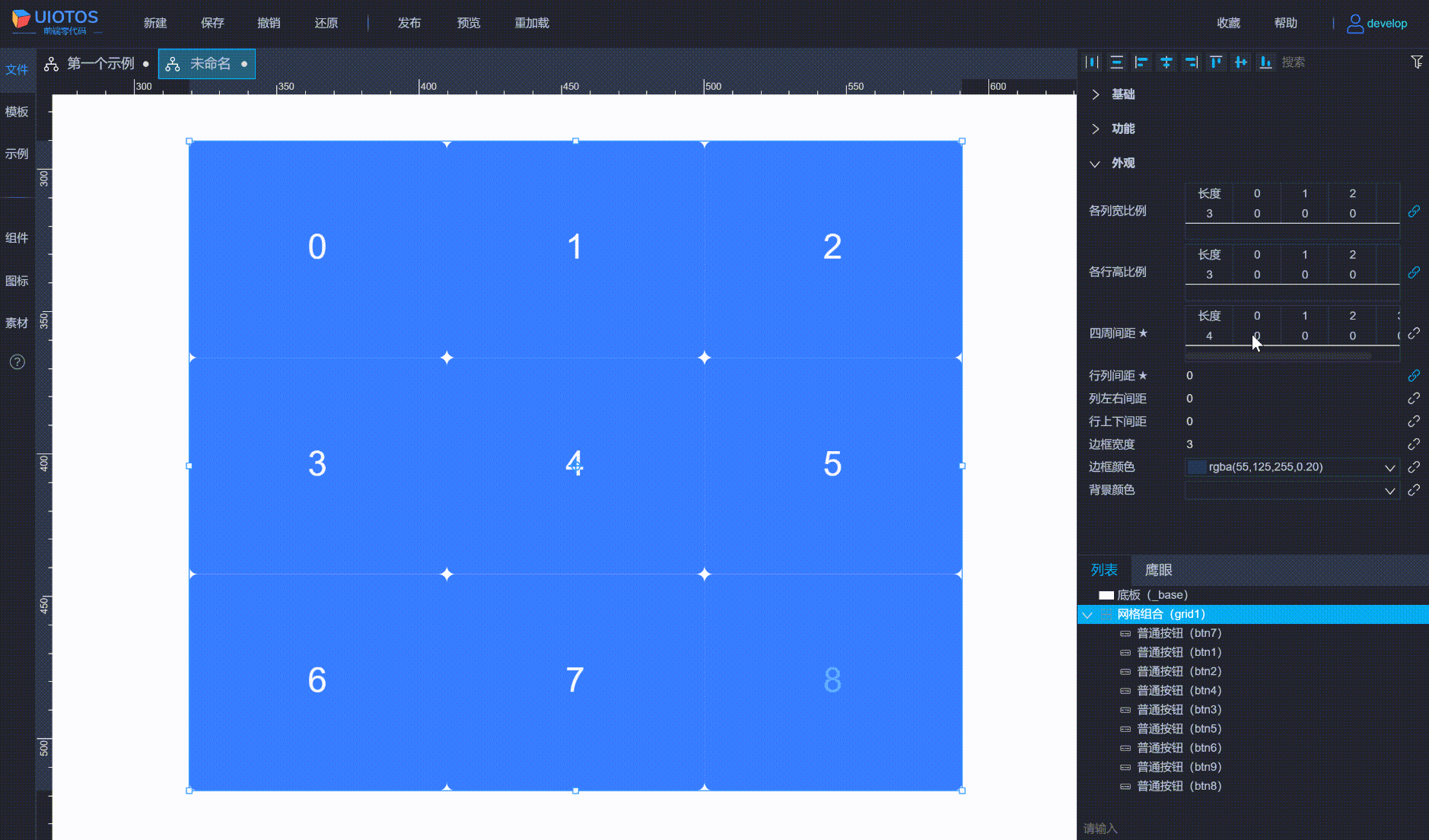Click the distribute horizontally icon
Image resolution: width=1429 pixels, height=840 pixels.
tap(1092, 62)
